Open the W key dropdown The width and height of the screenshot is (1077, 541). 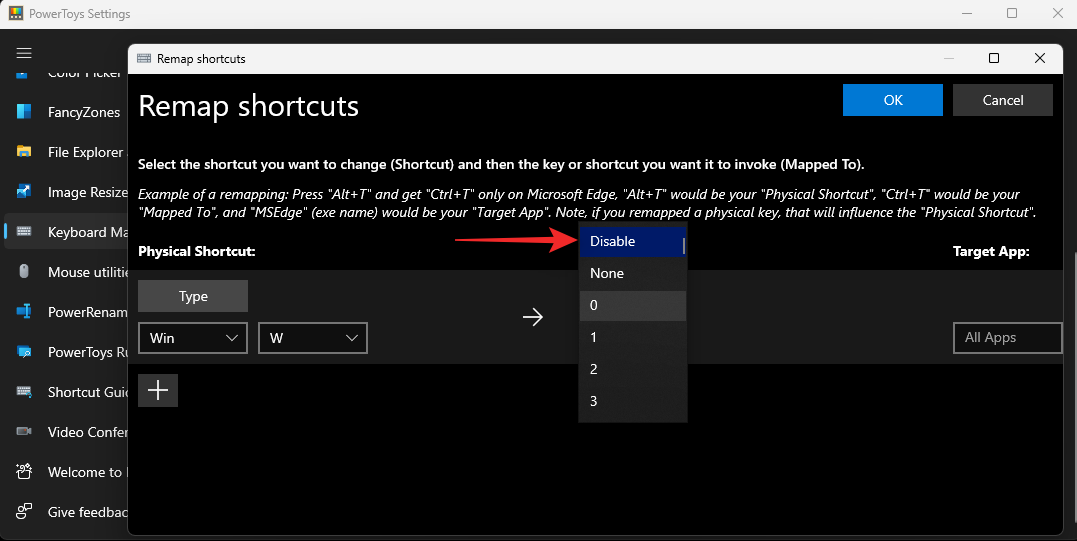pyautogui.click(x=313, y=338)
